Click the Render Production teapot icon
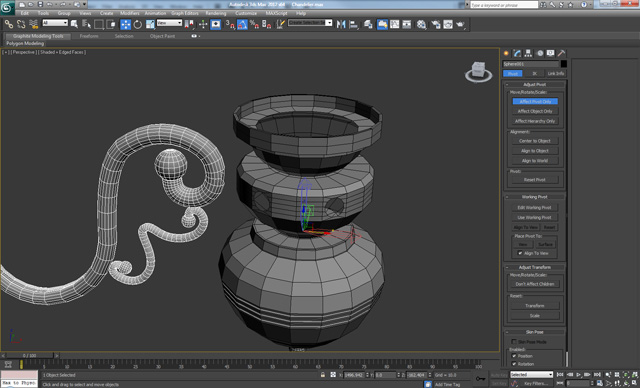The height and width of the screenshot is (388, 640). click(460, 24)
